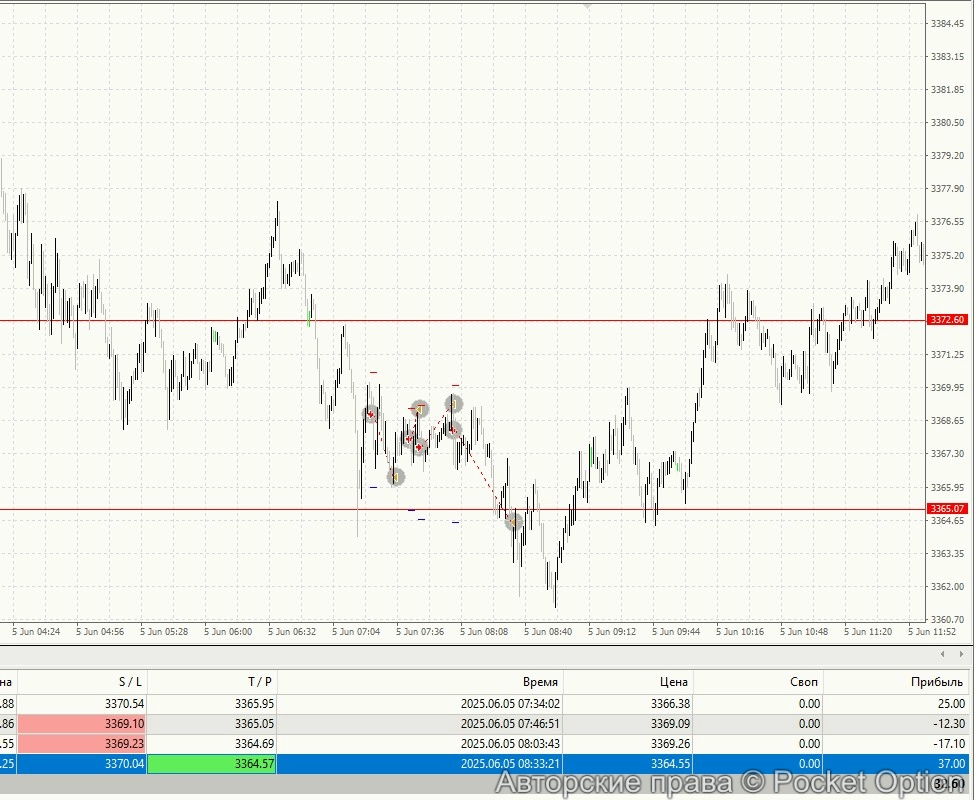Select the exit marker touching the lower red line
The width and height of the screenshot is (974, 800).
click(513, 521)
